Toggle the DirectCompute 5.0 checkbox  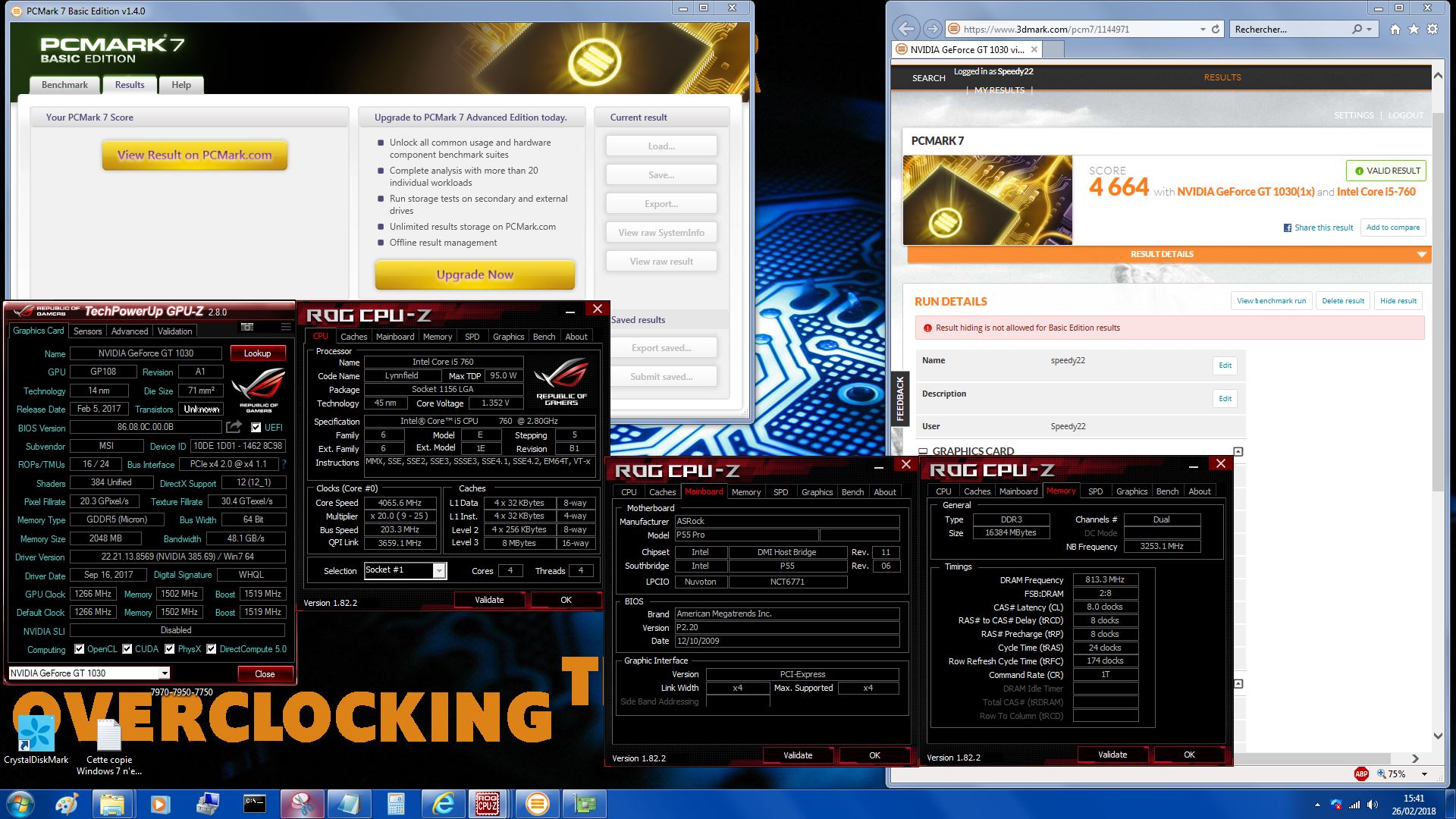(212, 649)
